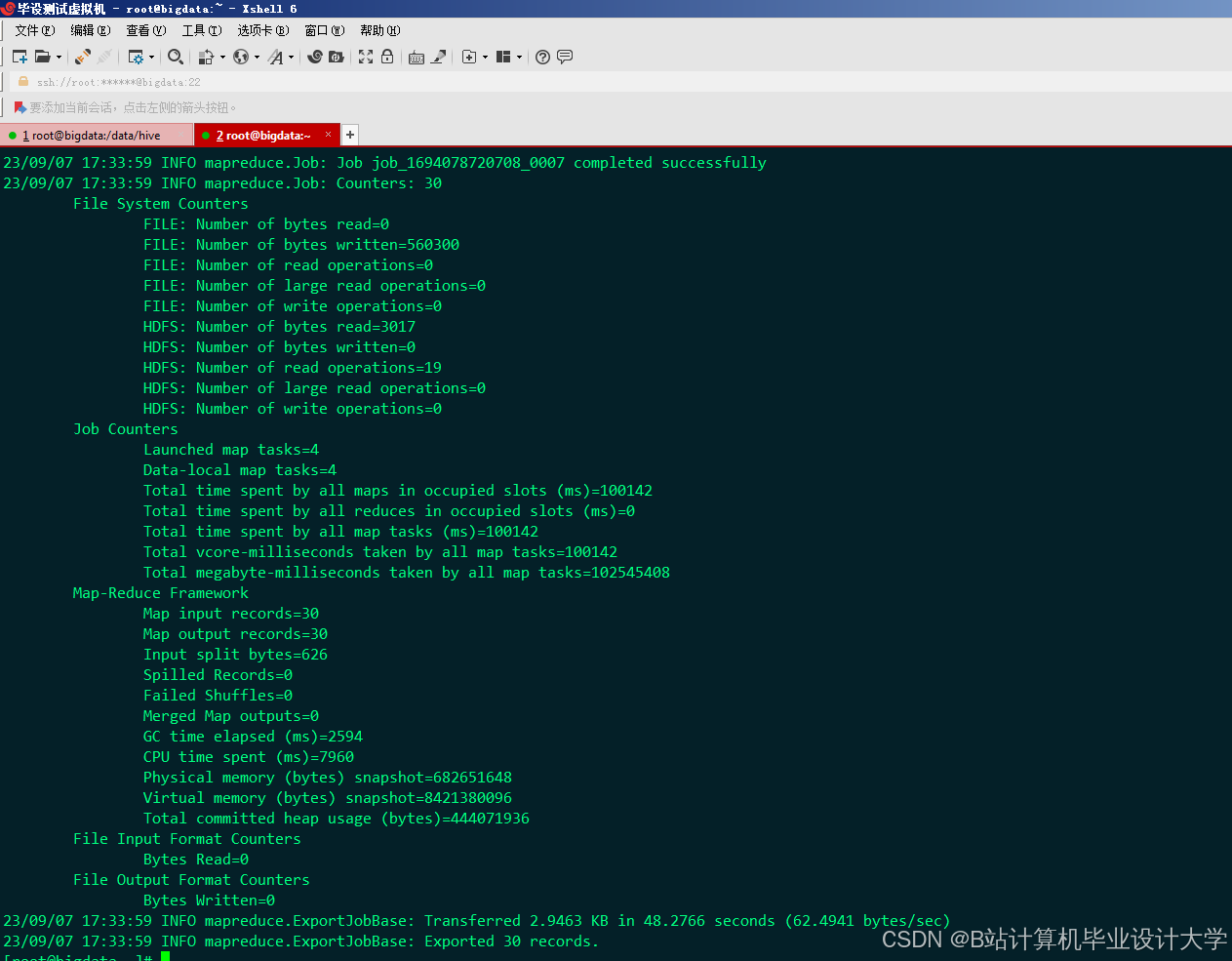Viewport: 1232px width, 961px height.
Task: Click the highlight pen icon
Action: tap(439, 57)
